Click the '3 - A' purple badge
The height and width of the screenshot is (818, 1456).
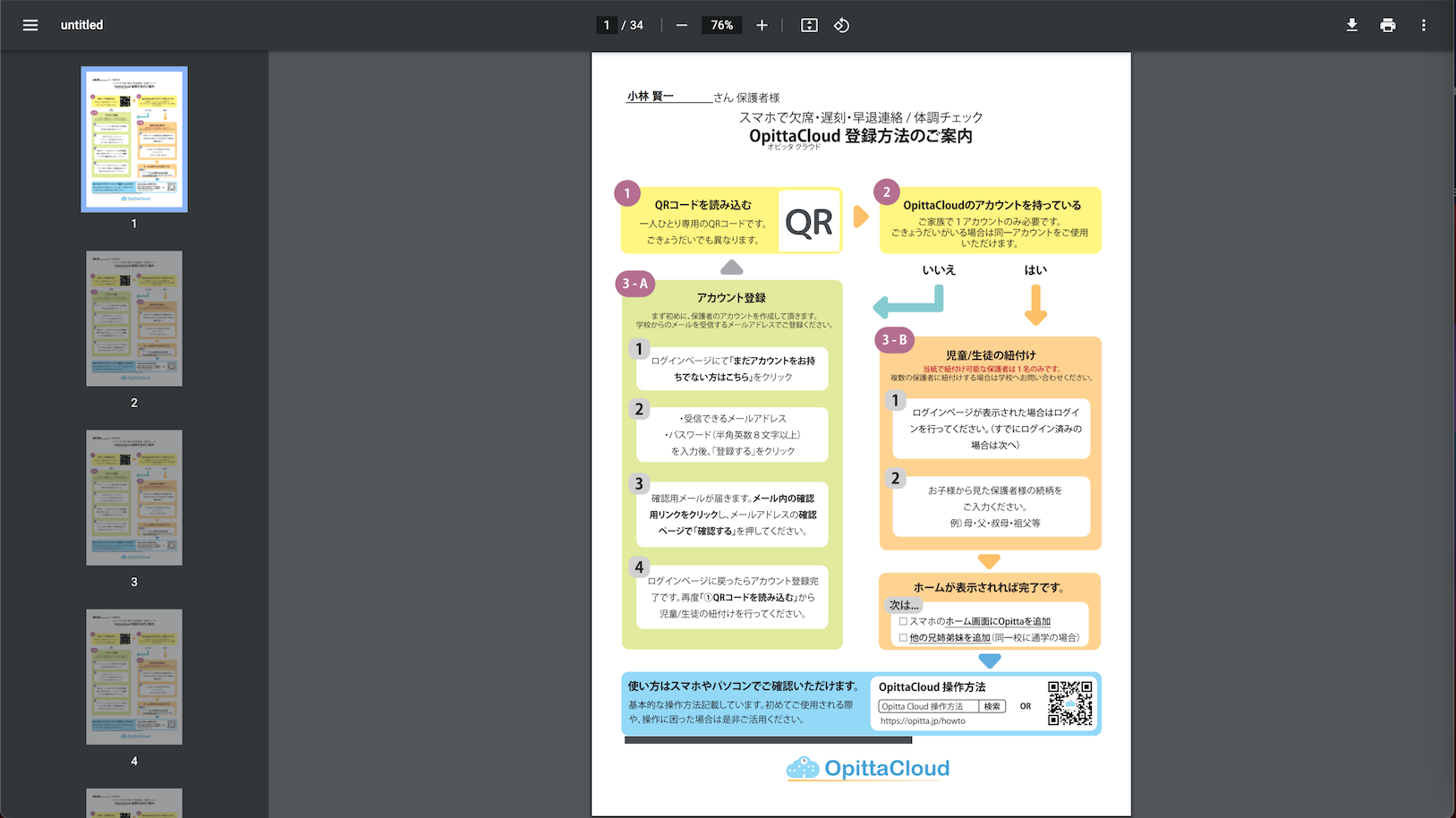coord(634,284)
